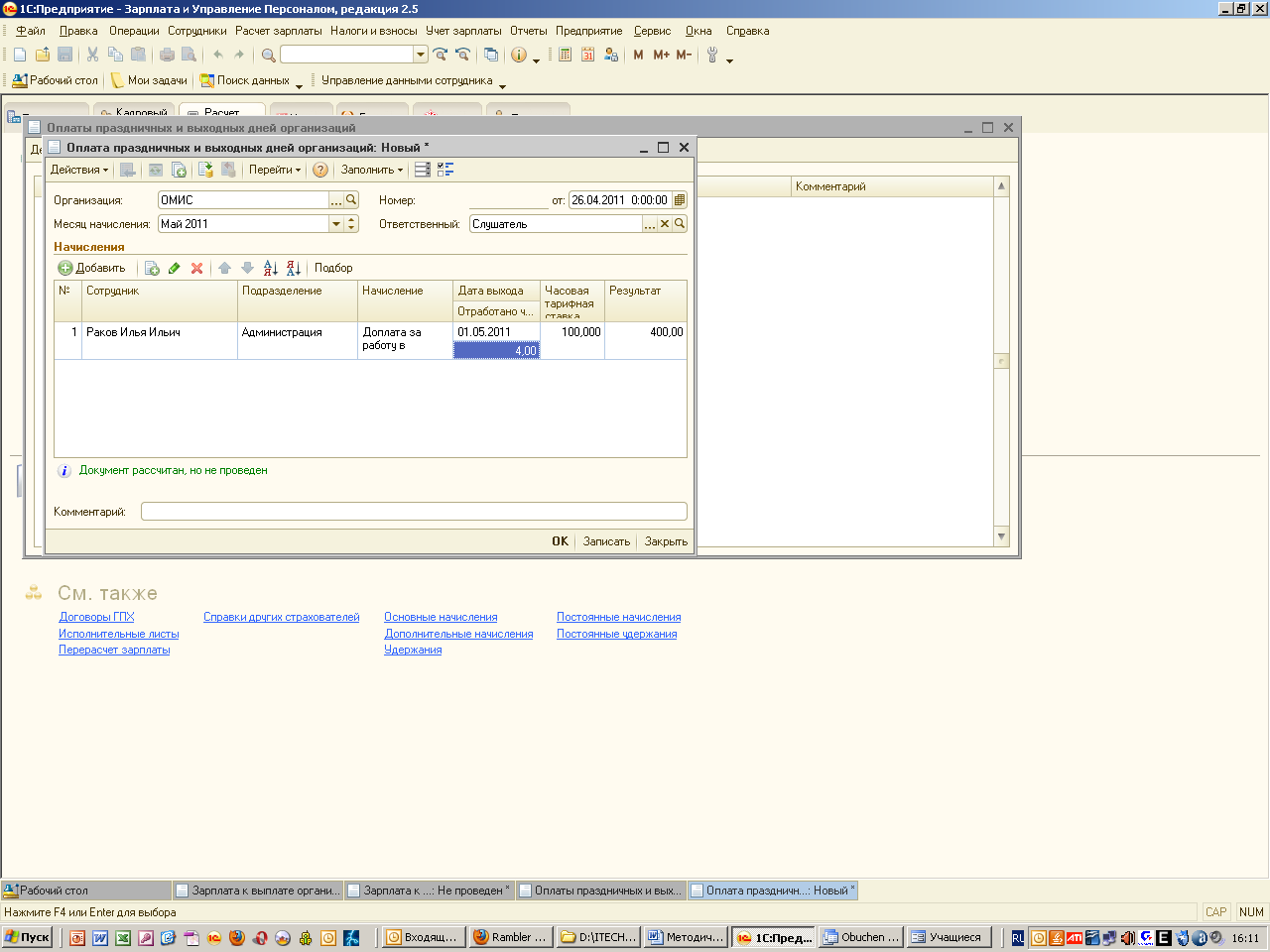This screenshot has height=952, width=1270.
Task: Sort rows ascending icon
Action: point(271,268)
